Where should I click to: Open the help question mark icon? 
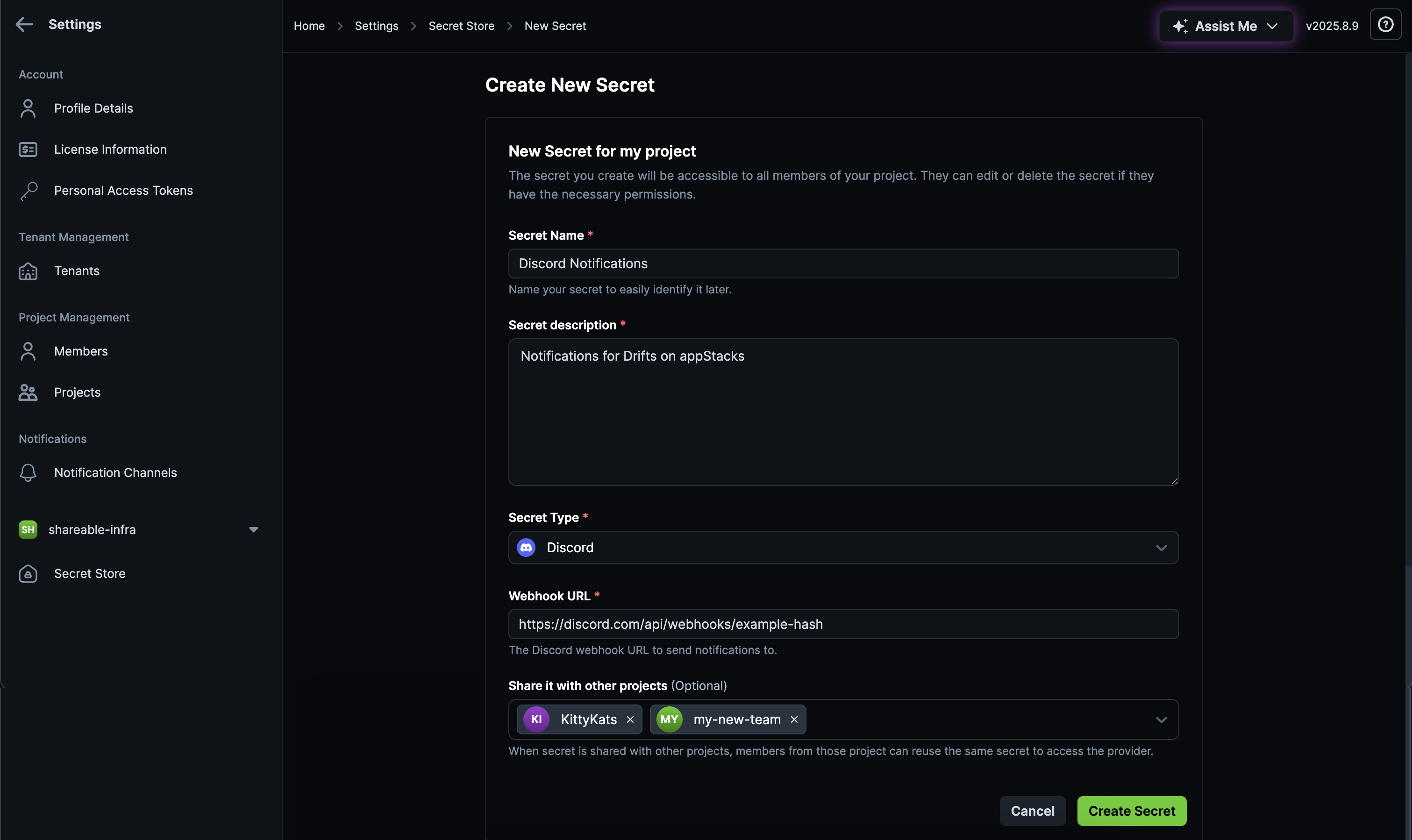(x=1385, y=25)
